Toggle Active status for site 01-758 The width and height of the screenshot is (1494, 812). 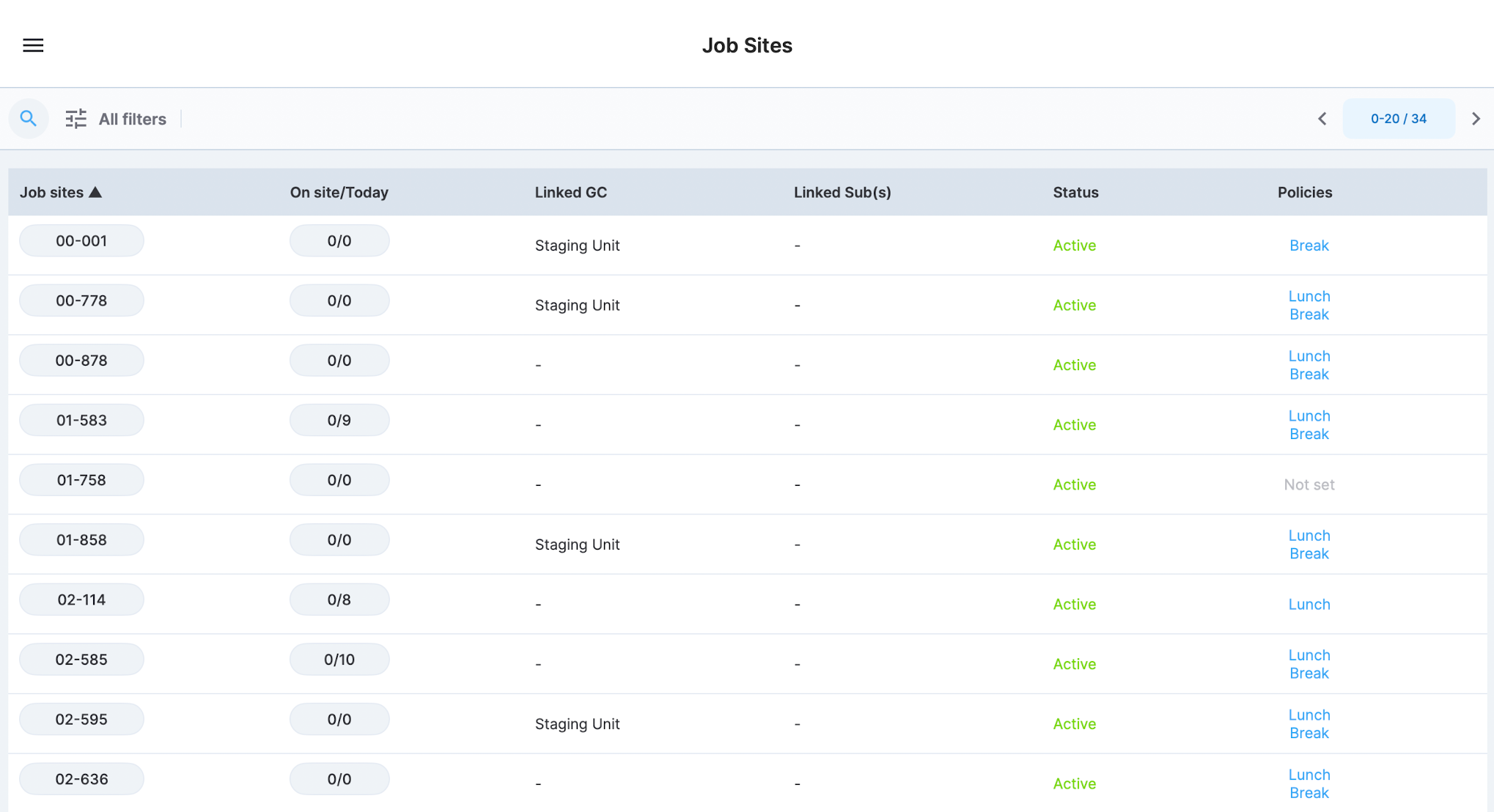1074,484
